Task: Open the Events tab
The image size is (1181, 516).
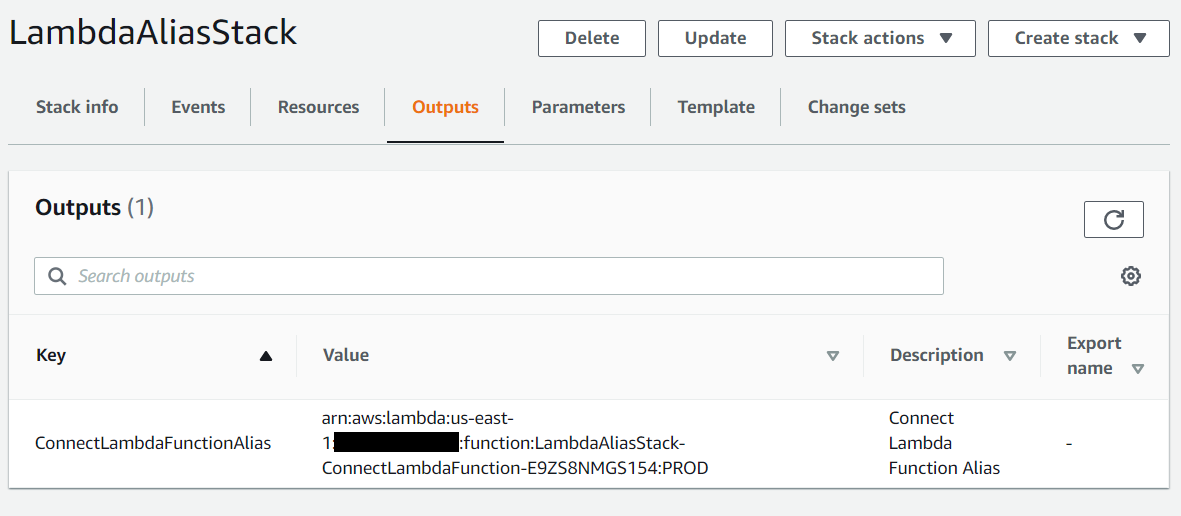Action: click(x=198, y=107)
